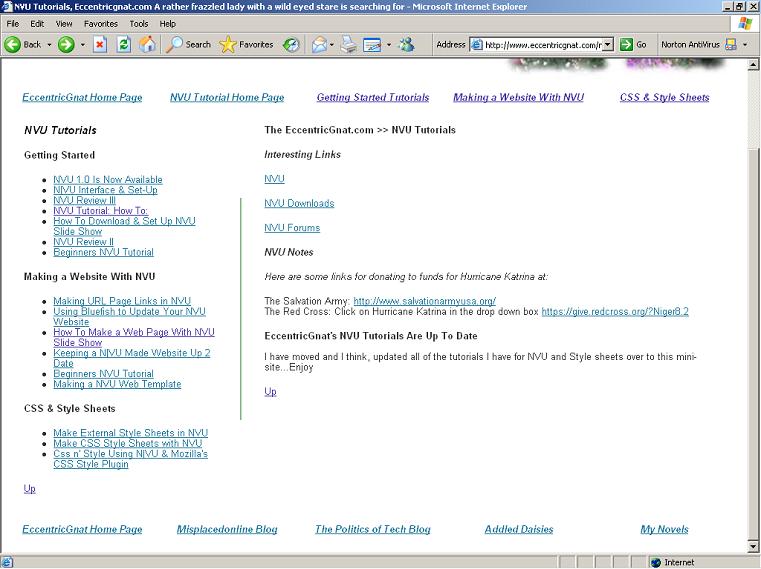
Task: Click inside the address URL field
Action: tap(541, 44)
